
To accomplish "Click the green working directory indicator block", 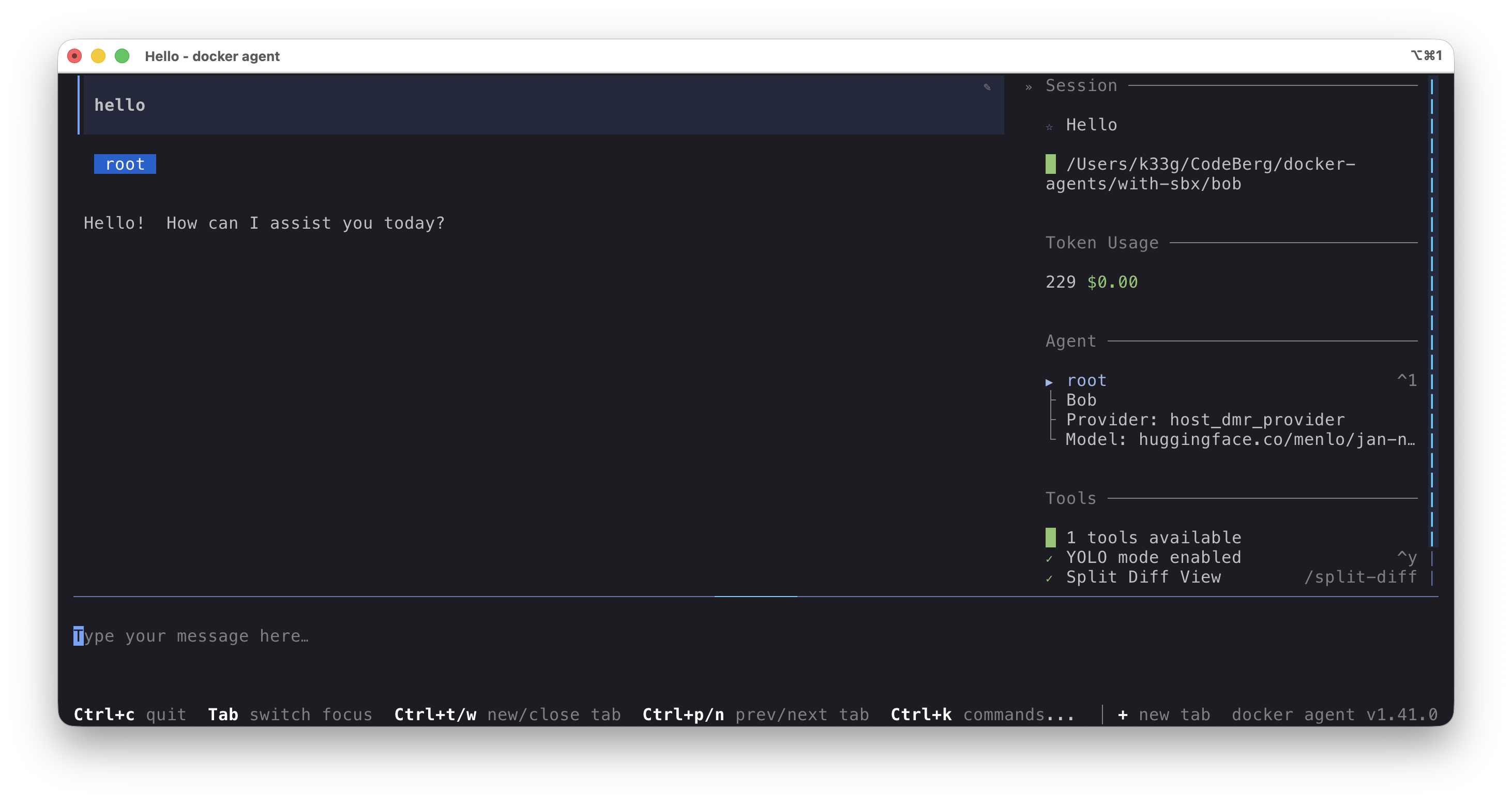I will point(1050,164).
